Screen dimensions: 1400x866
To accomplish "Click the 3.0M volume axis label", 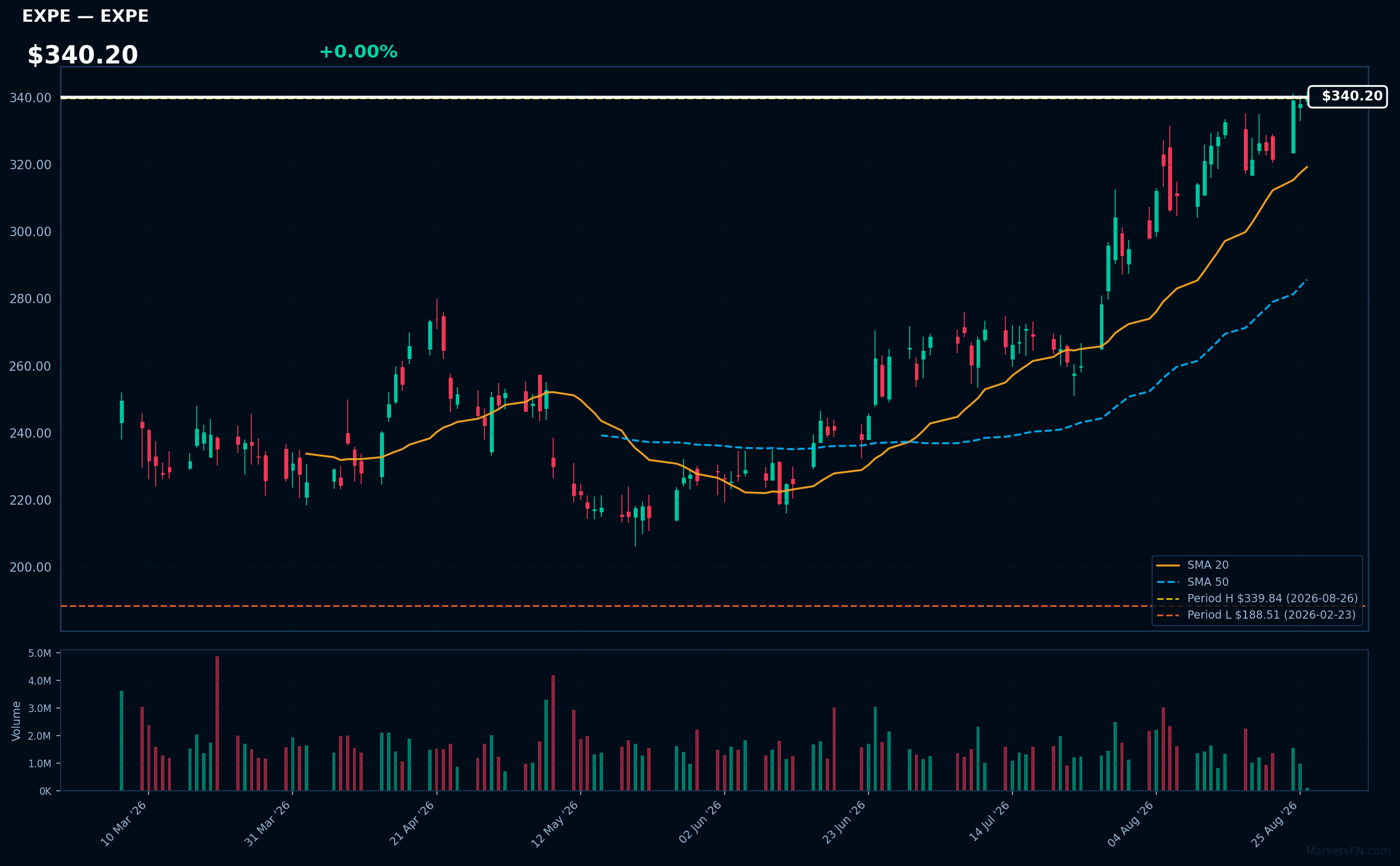I will [x=40, y=709].
